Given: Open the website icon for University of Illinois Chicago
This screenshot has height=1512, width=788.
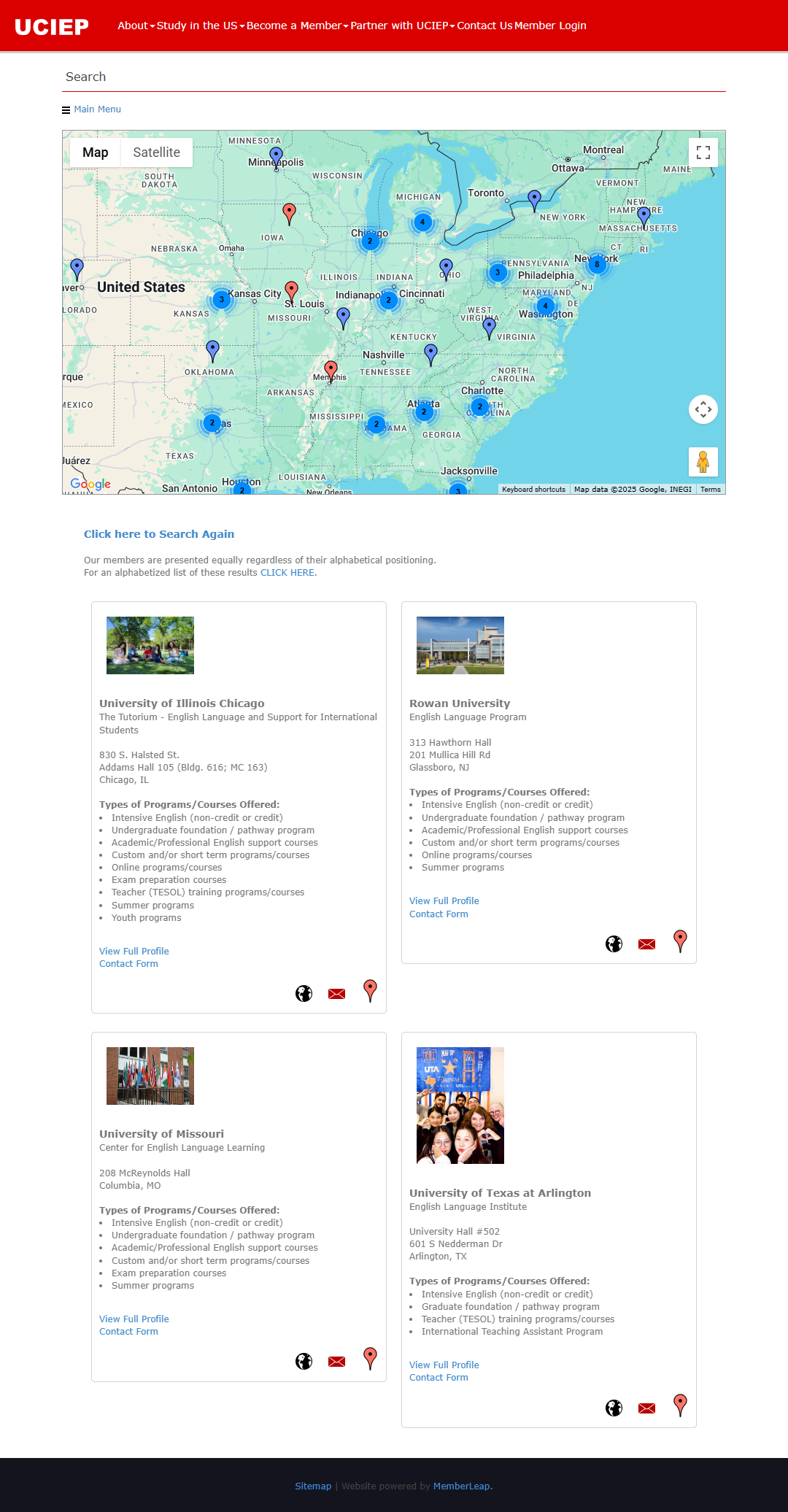Looking at the screenshot, I should click(x=304, y=993).
